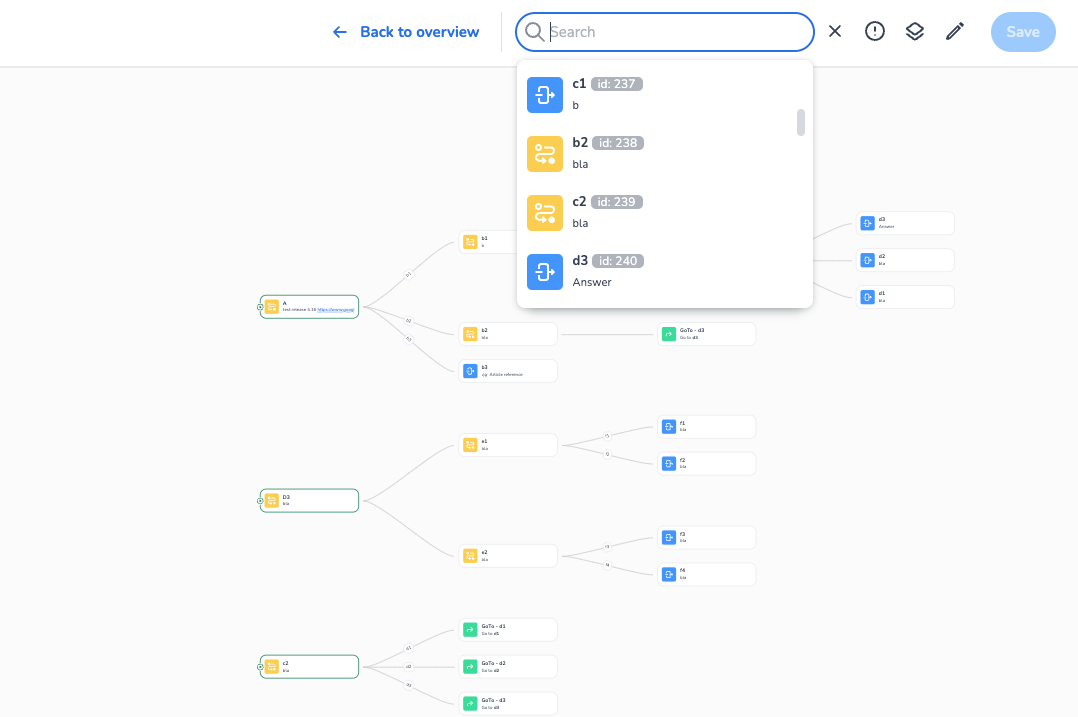Image resolution: width=1078 pixels, height=717 pixels.
Task: Click the layers icon in the toolbar
Action: click(914, 32)
